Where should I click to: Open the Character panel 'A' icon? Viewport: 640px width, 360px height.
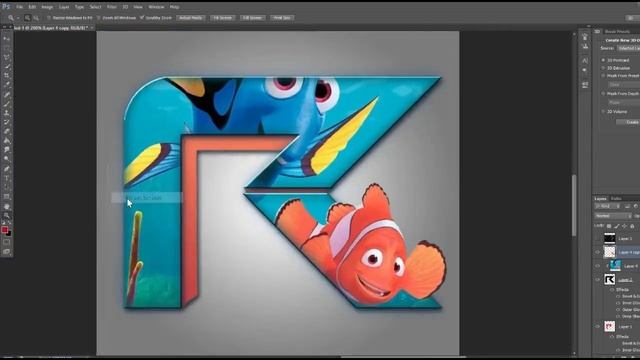585,60
